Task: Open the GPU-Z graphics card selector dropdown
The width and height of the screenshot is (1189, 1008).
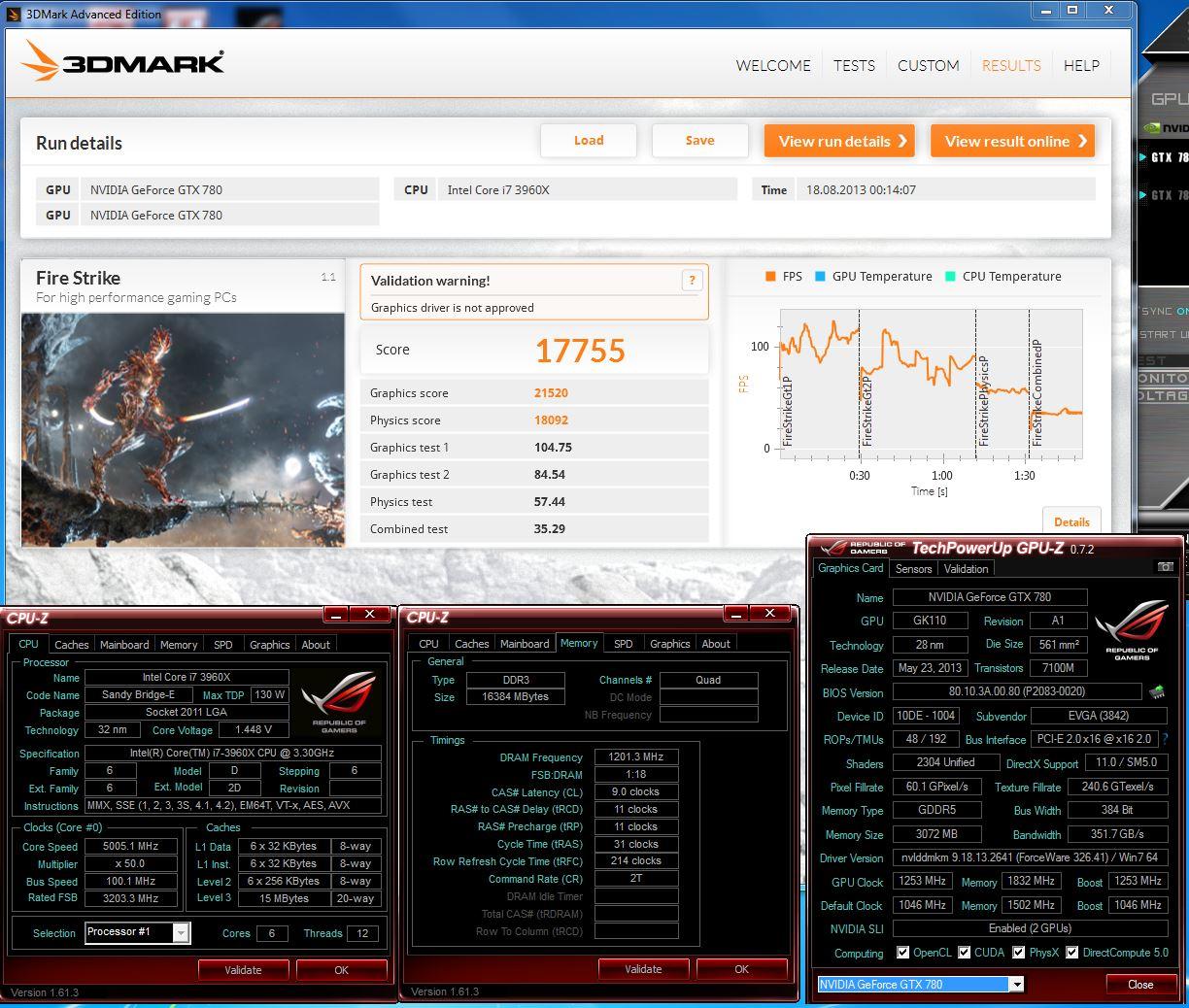Action: (1016, 985)
